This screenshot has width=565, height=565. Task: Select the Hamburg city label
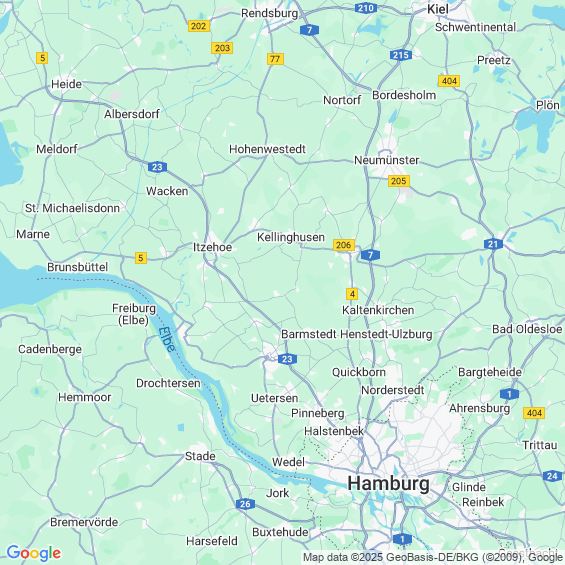[x=388, y=483]
